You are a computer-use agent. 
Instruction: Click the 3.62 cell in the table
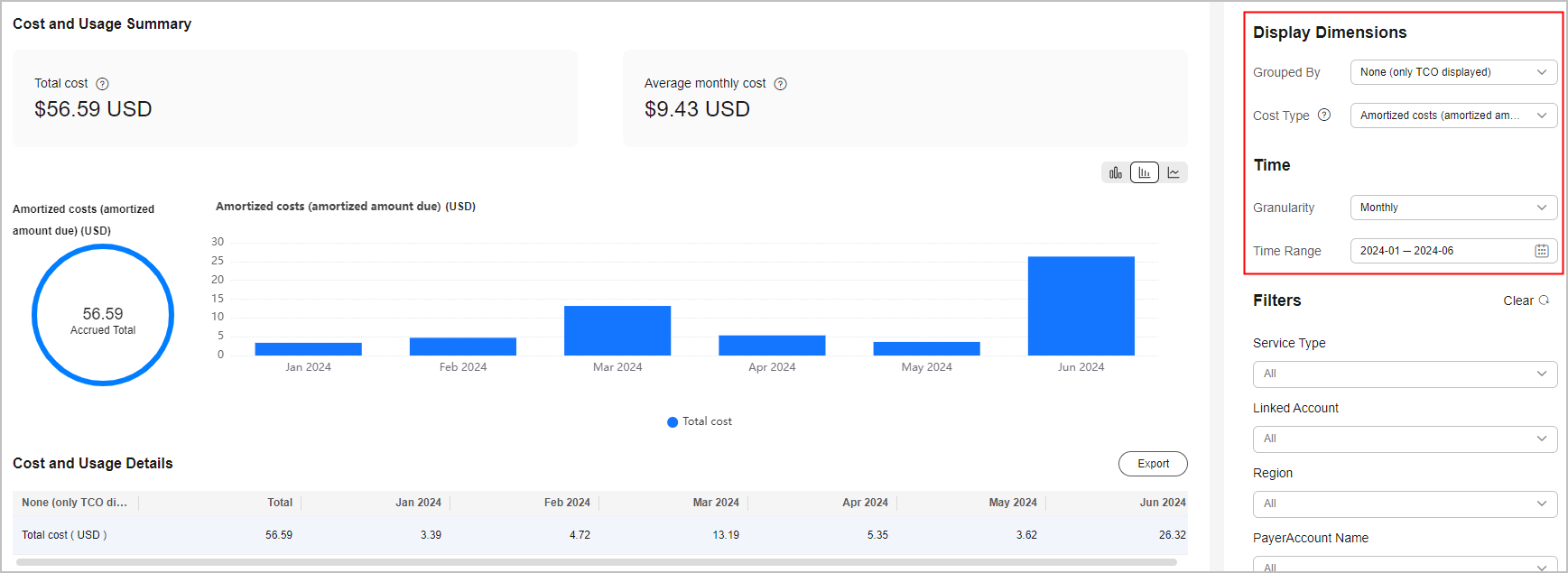pos(1026,535)
